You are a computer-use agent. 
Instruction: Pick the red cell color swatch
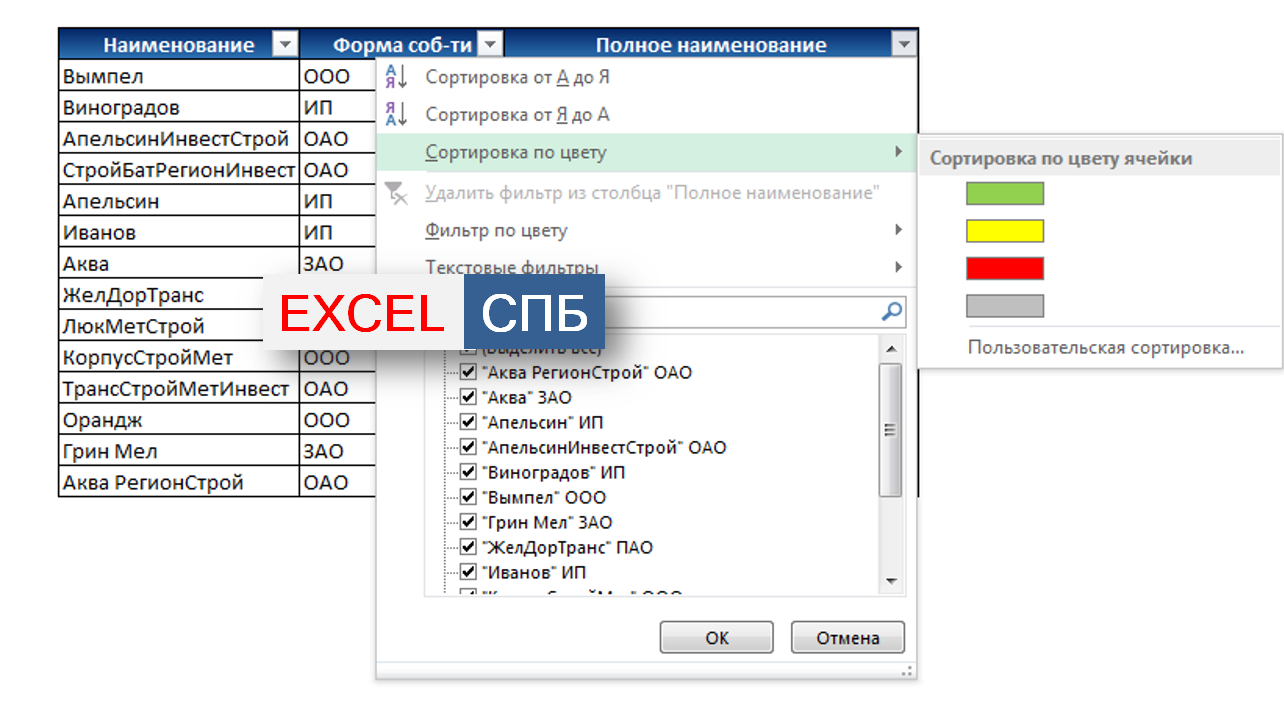[x=1004, y=268]
